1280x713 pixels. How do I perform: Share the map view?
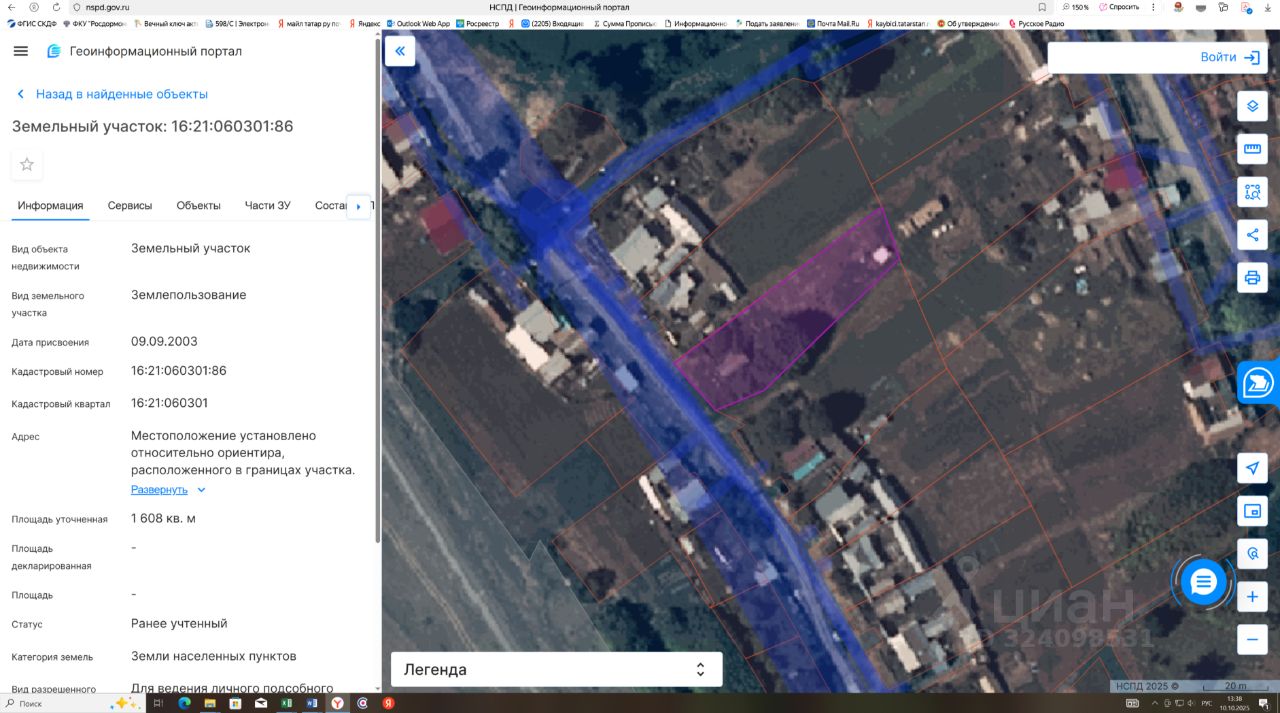[1252, 235]
